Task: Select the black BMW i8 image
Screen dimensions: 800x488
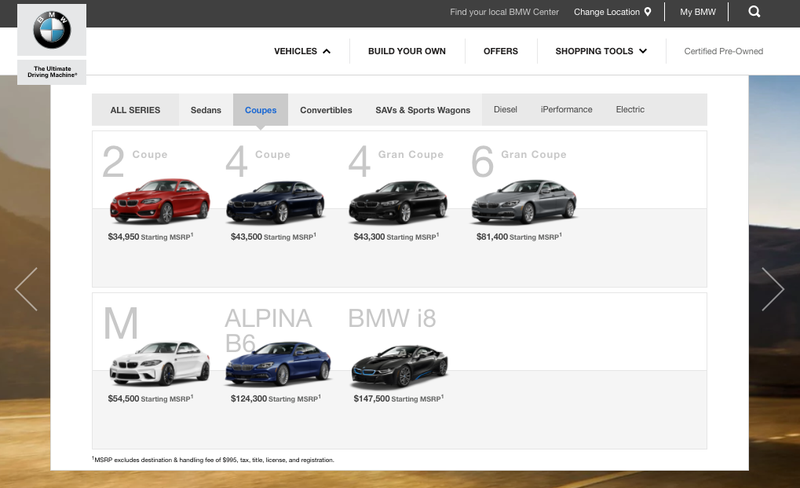Action: [x=399, y=366]
